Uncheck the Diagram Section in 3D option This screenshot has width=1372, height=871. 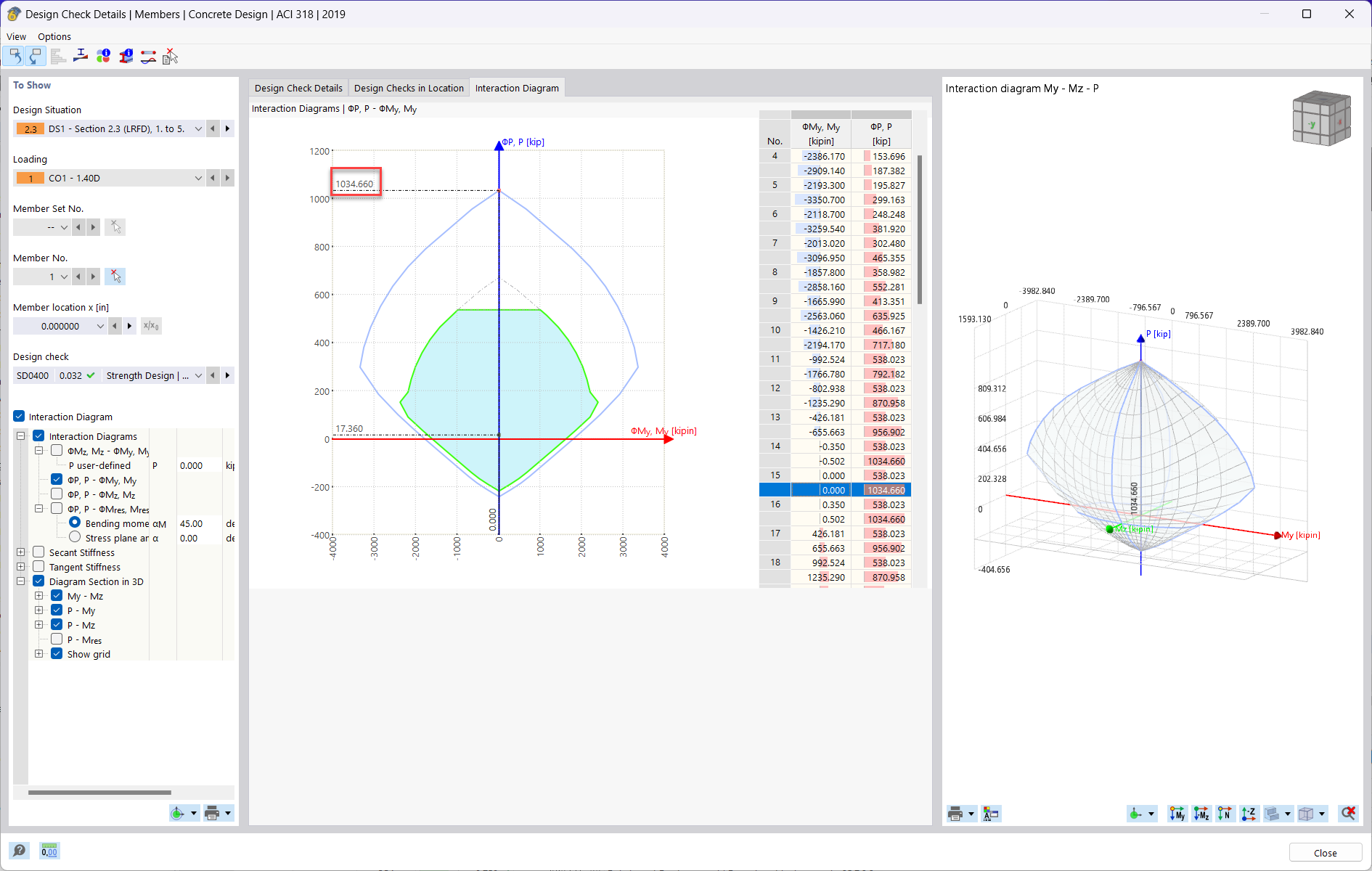38,581
